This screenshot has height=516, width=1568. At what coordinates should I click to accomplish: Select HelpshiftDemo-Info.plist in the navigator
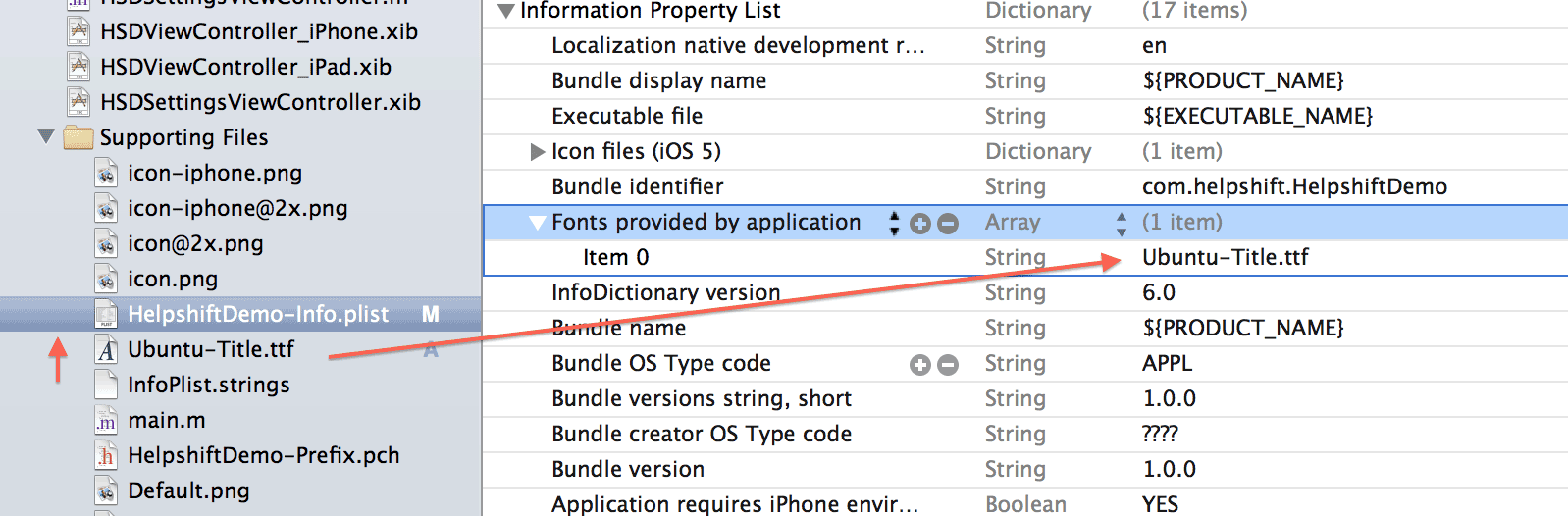(258, 314)
